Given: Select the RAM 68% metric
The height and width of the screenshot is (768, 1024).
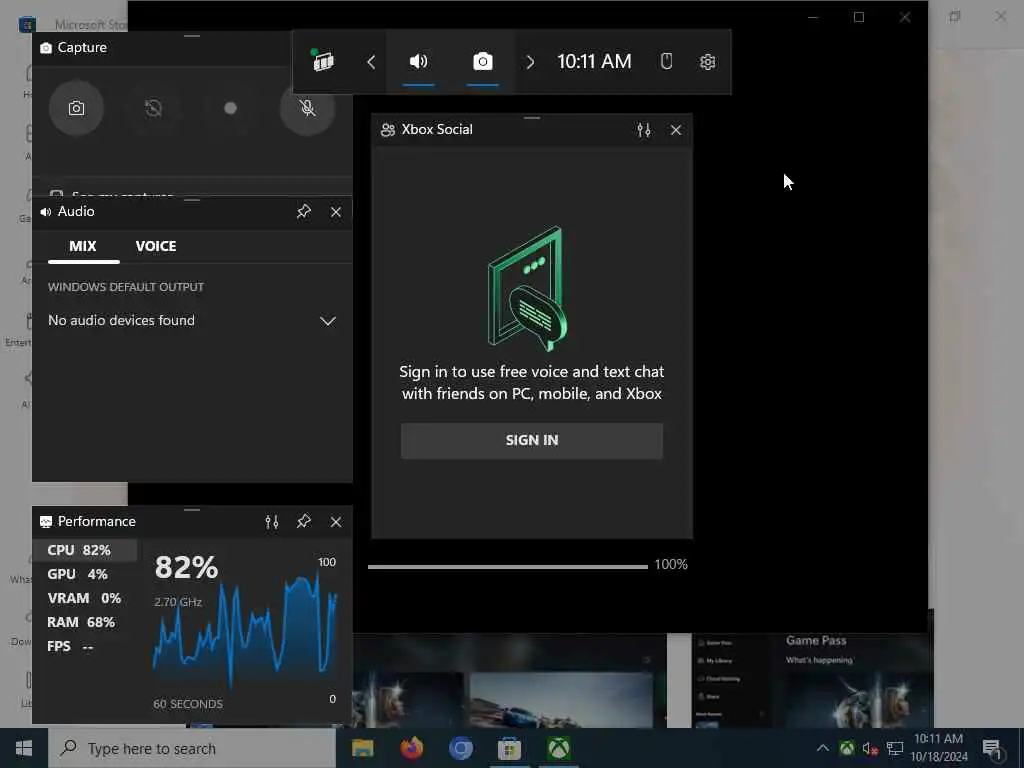Looking at the screenshot, I should coord(85,622).
